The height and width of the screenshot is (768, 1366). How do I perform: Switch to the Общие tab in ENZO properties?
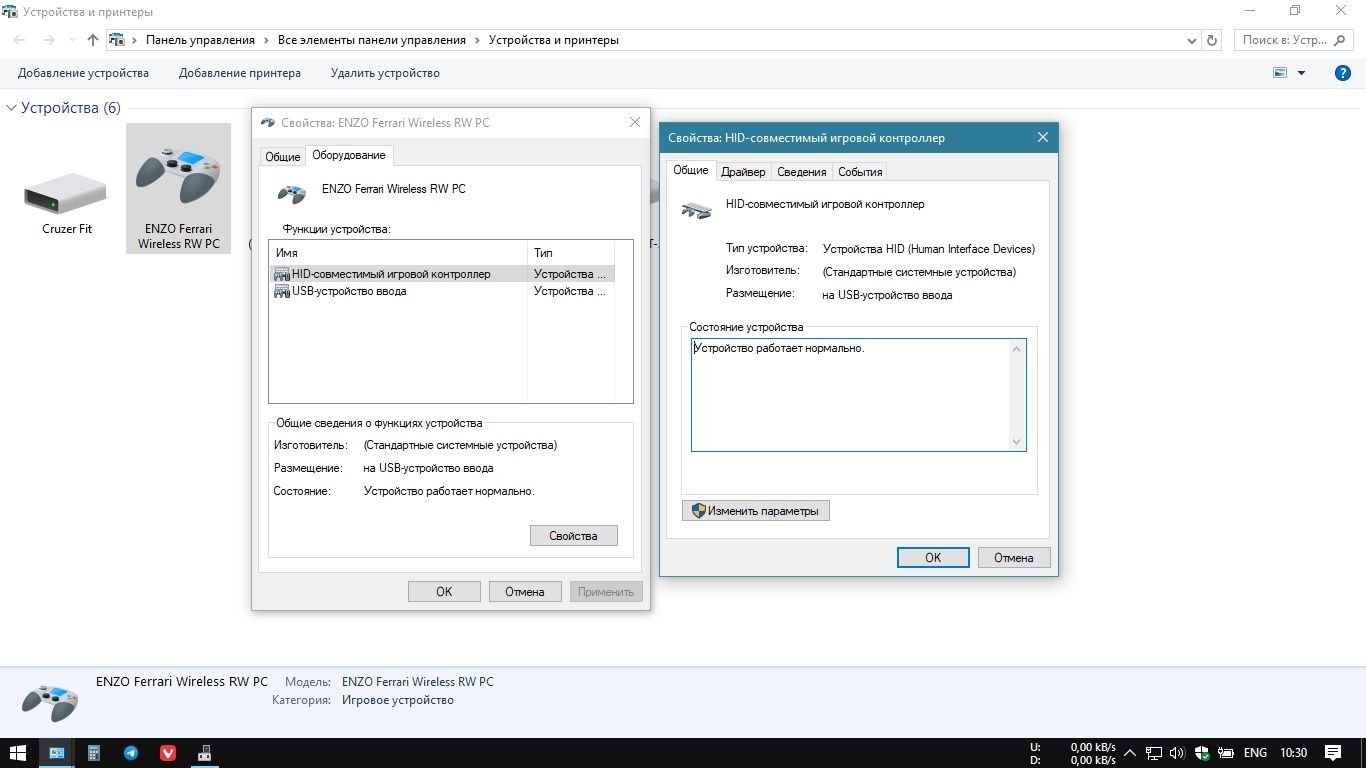click(282, 157)
